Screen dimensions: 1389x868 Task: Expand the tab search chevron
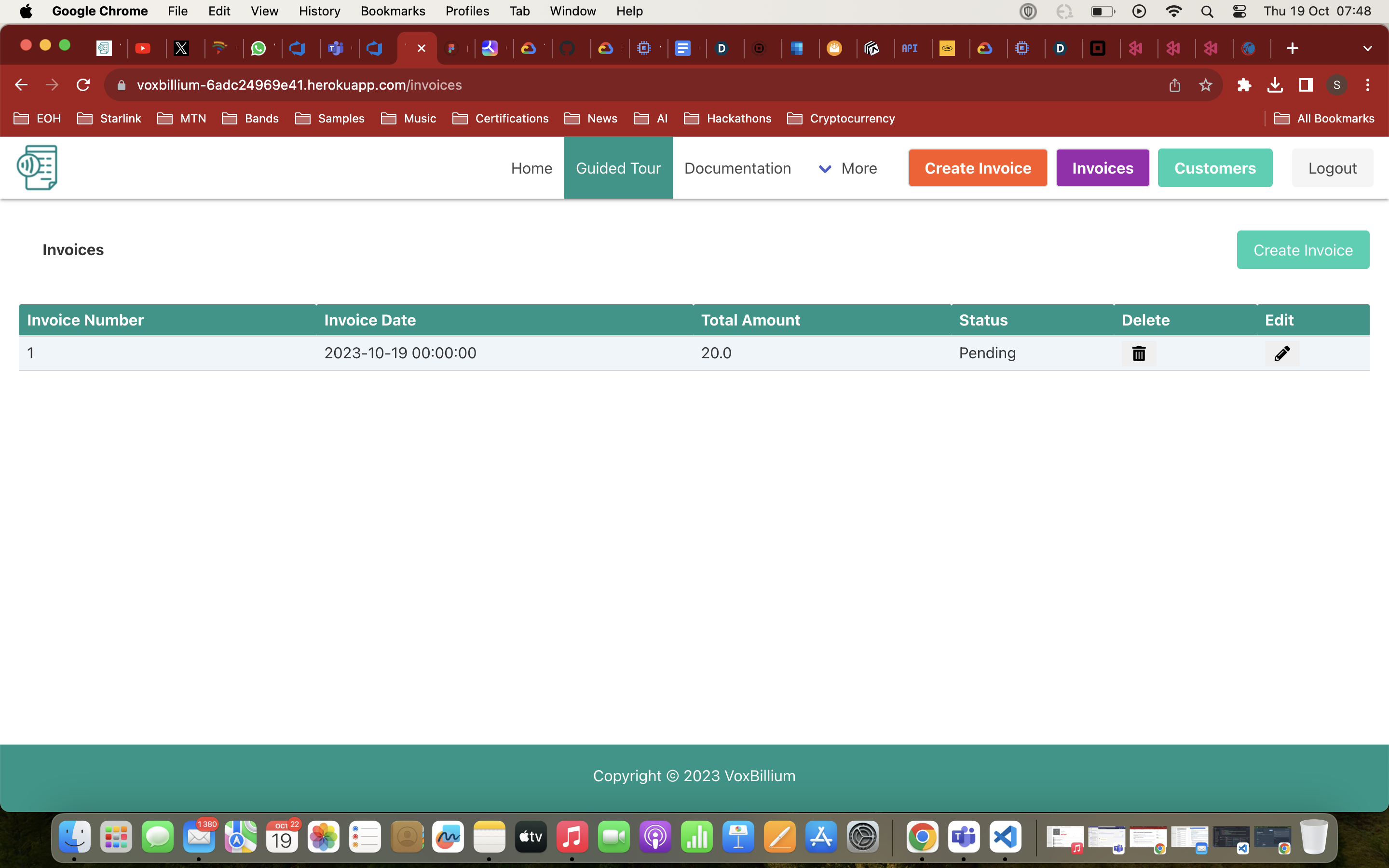coord(1367,49)
